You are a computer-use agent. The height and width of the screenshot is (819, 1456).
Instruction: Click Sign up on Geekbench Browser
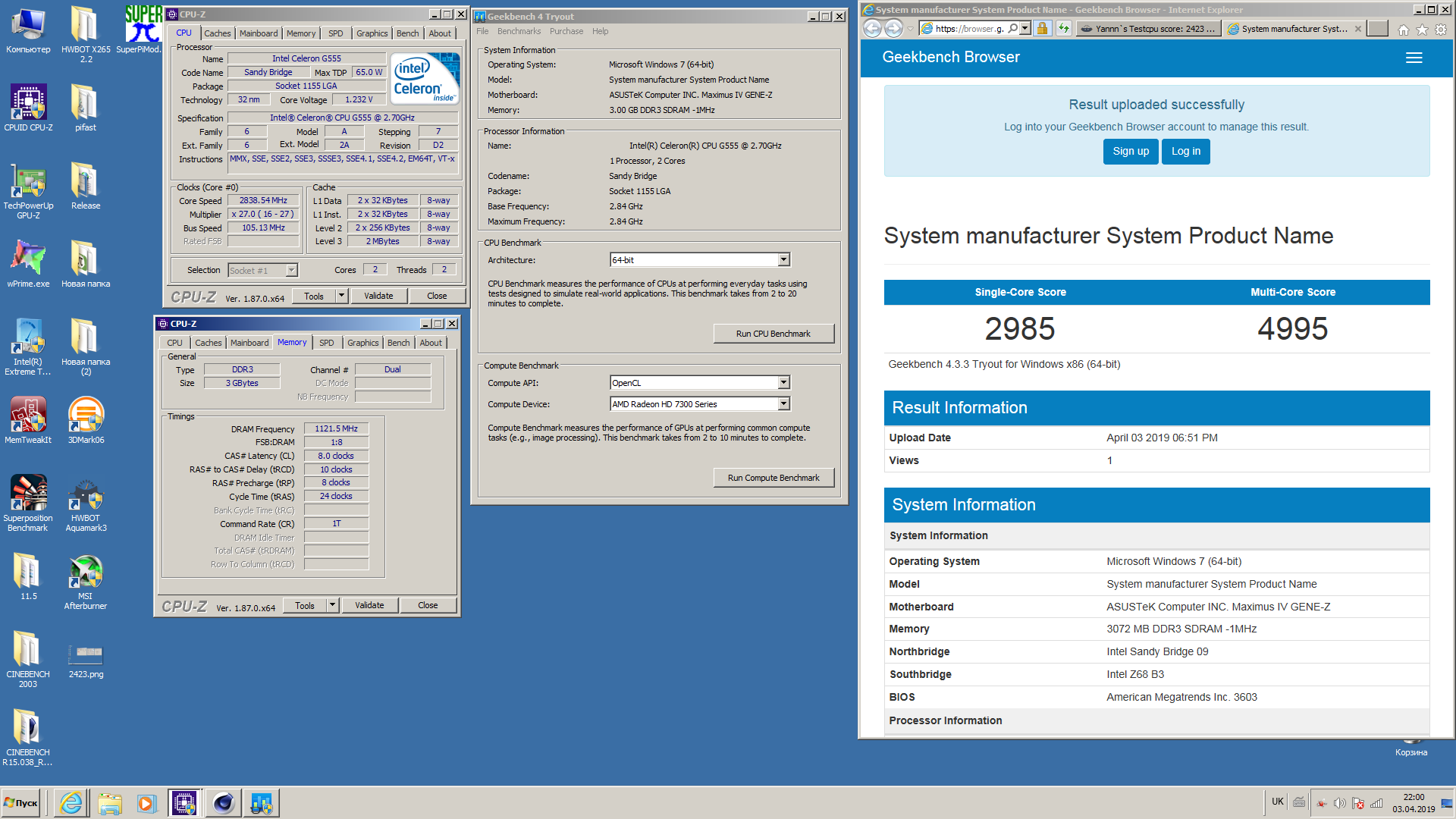coord(1131,151)
